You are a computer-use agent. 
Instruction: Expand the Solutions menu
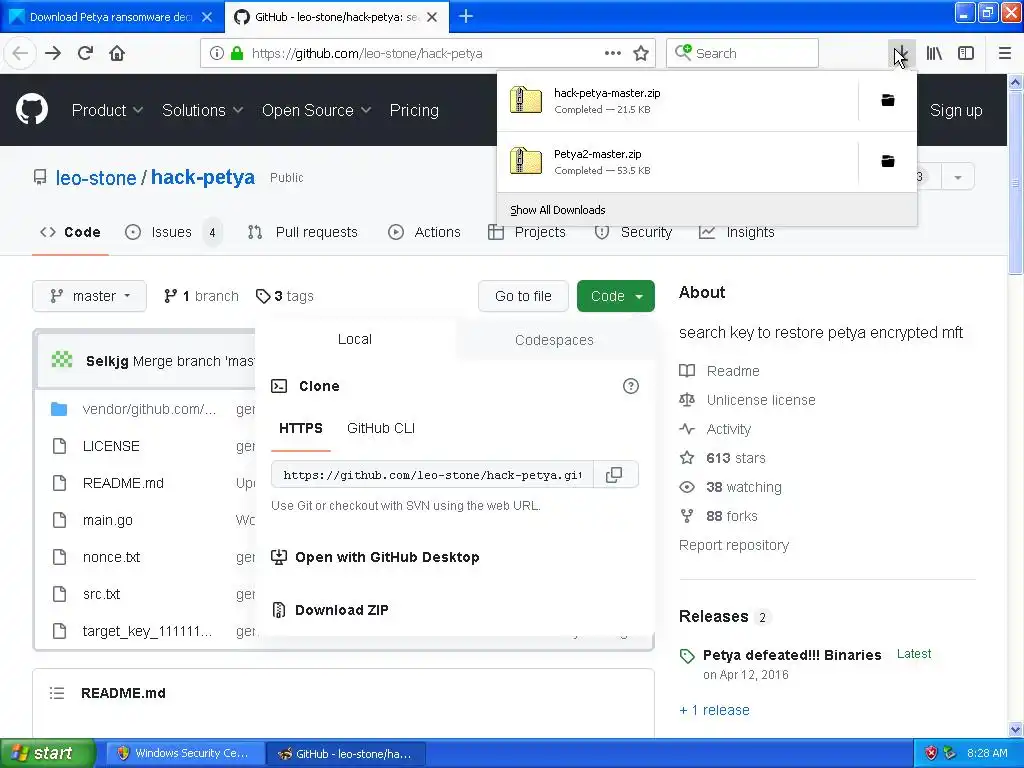point(202,110)
